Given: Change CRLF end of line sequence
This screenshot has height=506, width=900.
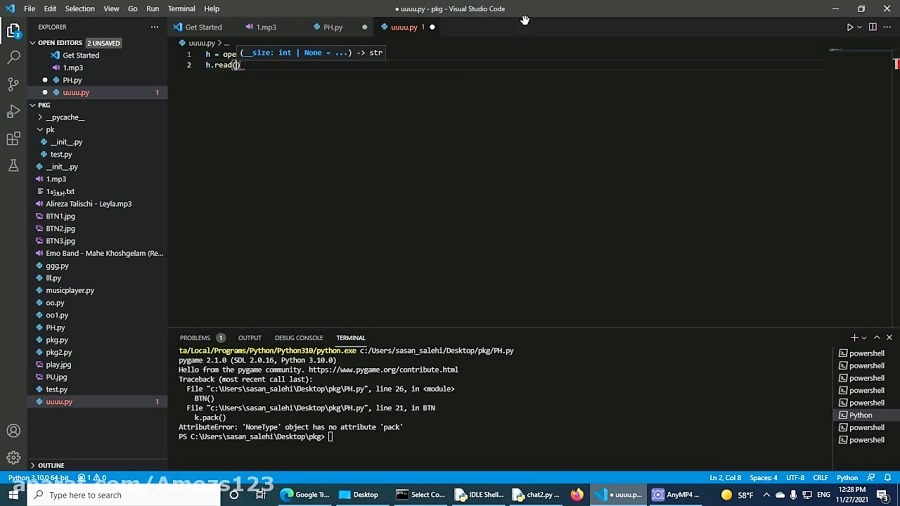Looking at the screenshot, I should point(820,477).
